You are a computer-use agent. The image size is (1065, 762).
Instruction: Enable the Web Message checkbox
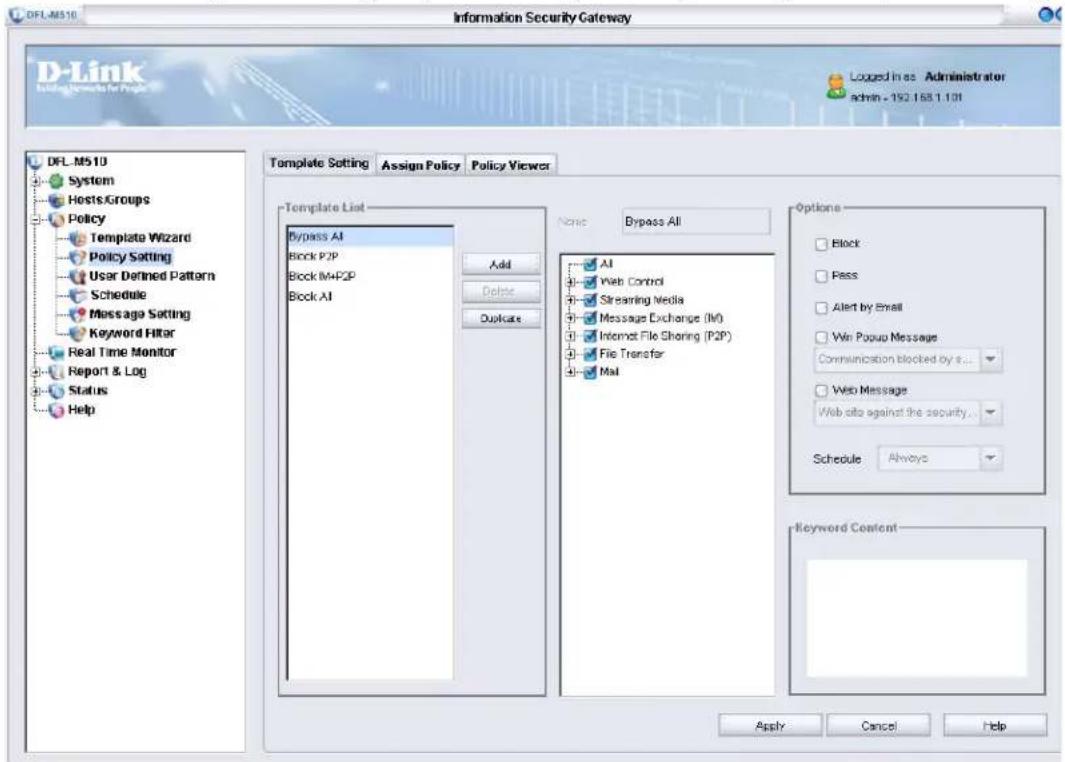coord(821,391)
